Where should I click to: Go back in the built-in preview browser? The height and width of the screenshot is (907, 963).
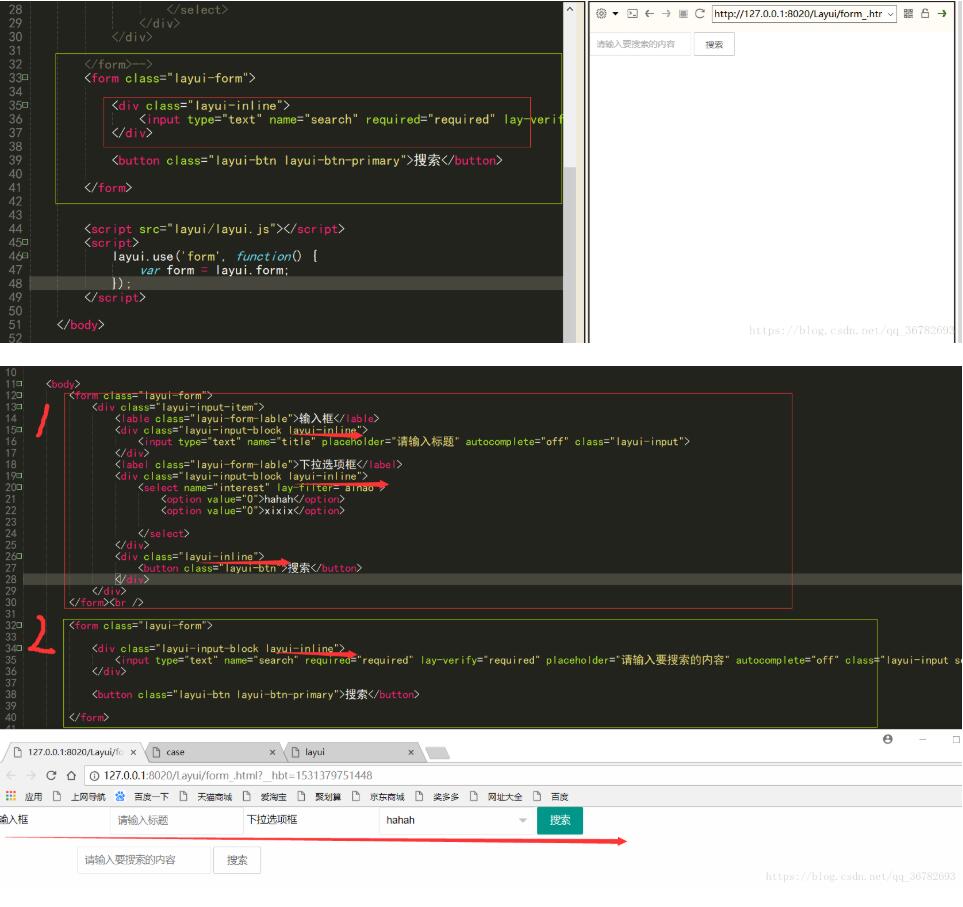point(649,14)
